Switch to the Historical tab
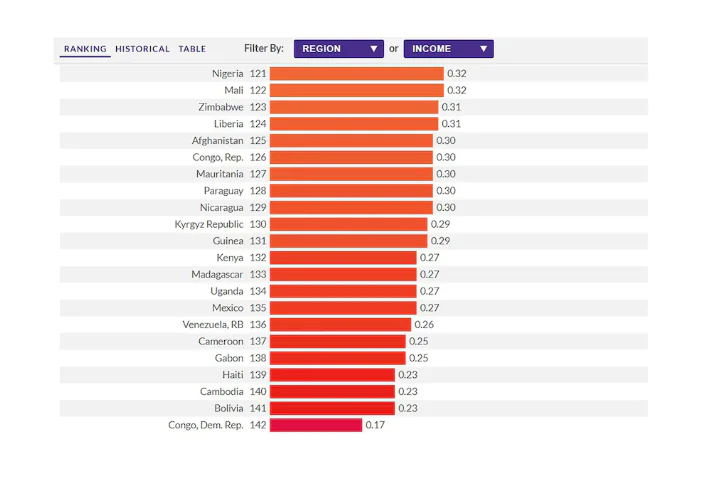Viewport: 703px width, 480px height. click(x=143, y=49)
